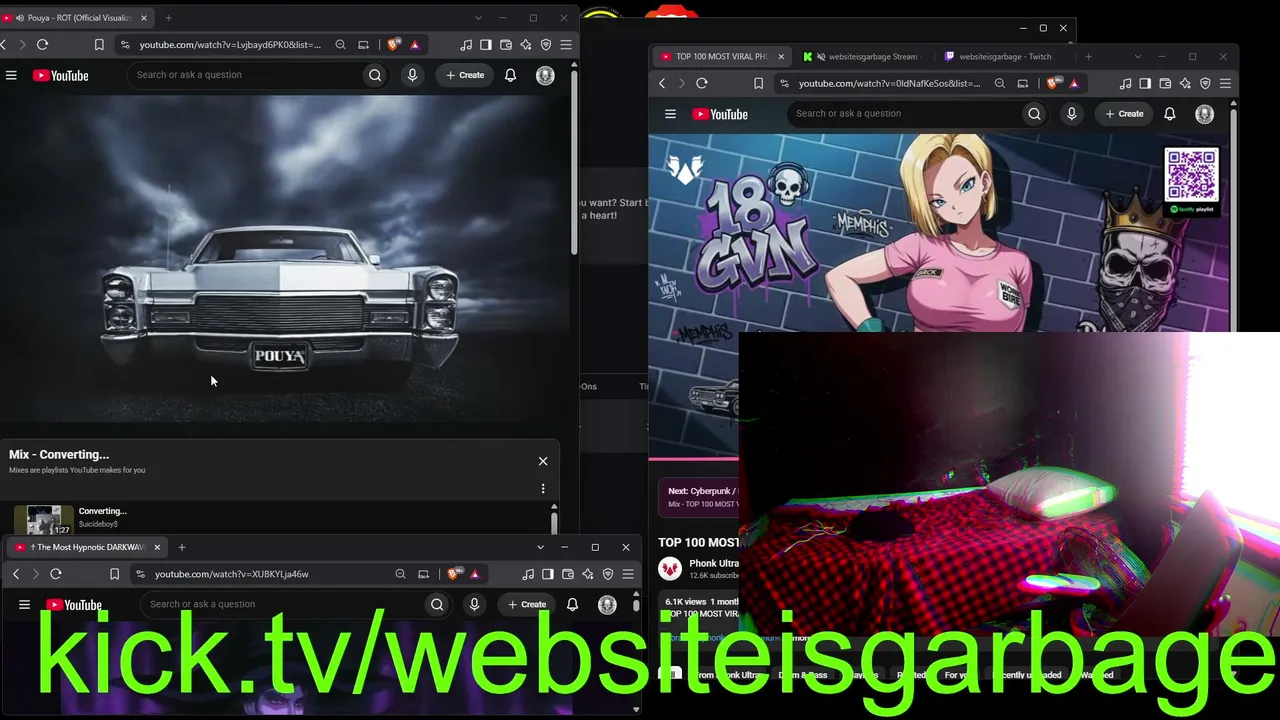
Task: Open a new tab in the DARKWAVE window
Action: click(x=182, y=547)
